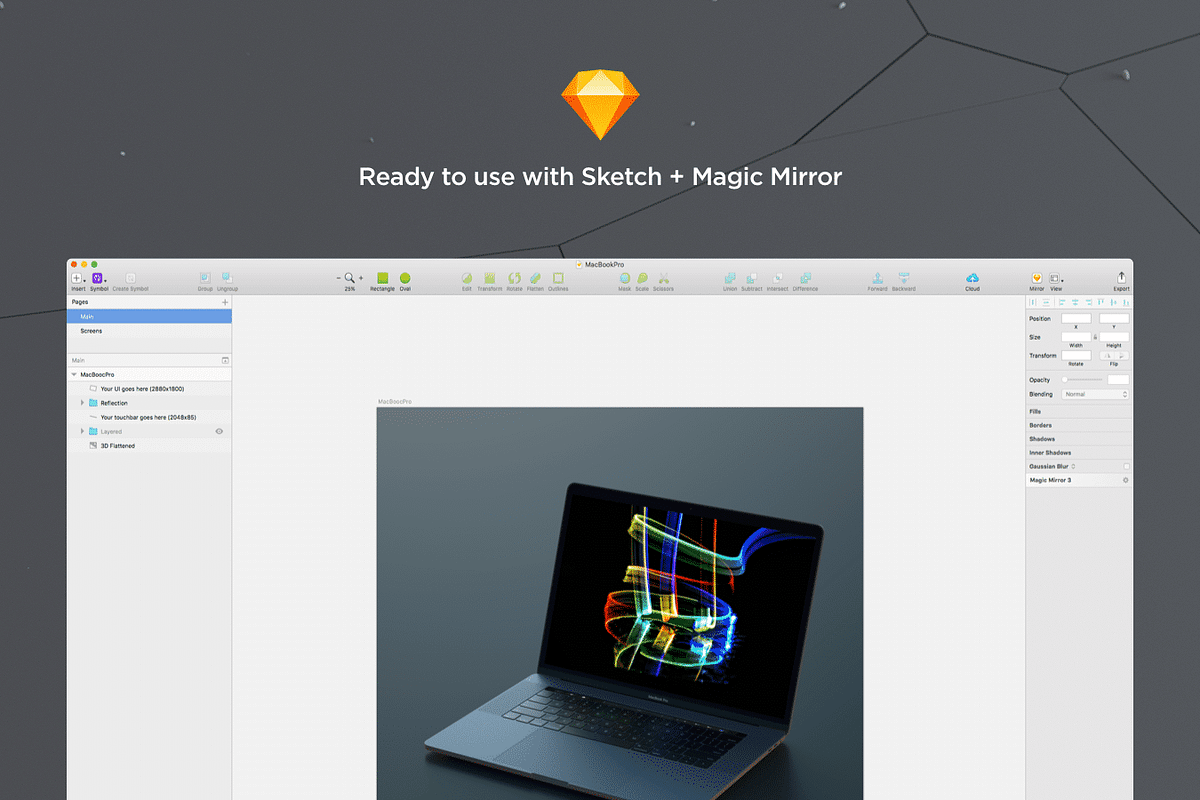Click the Rotate toolbar icon
This screenshot has width=1200, height=800.
click(x=514, y=278)
